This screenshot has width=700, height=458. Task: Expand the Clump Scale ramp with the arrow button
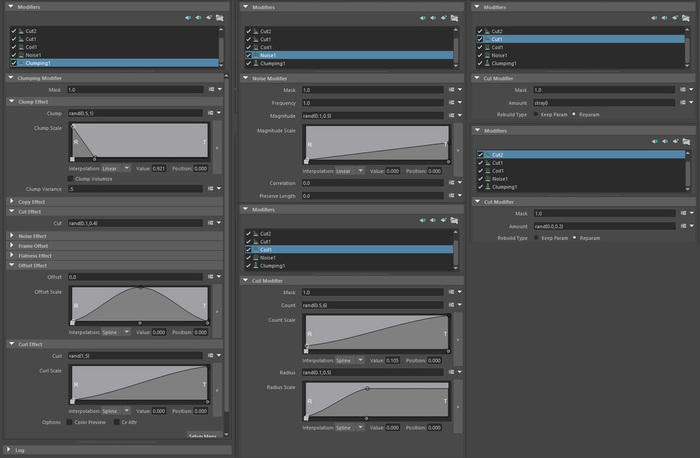[219, 147]
